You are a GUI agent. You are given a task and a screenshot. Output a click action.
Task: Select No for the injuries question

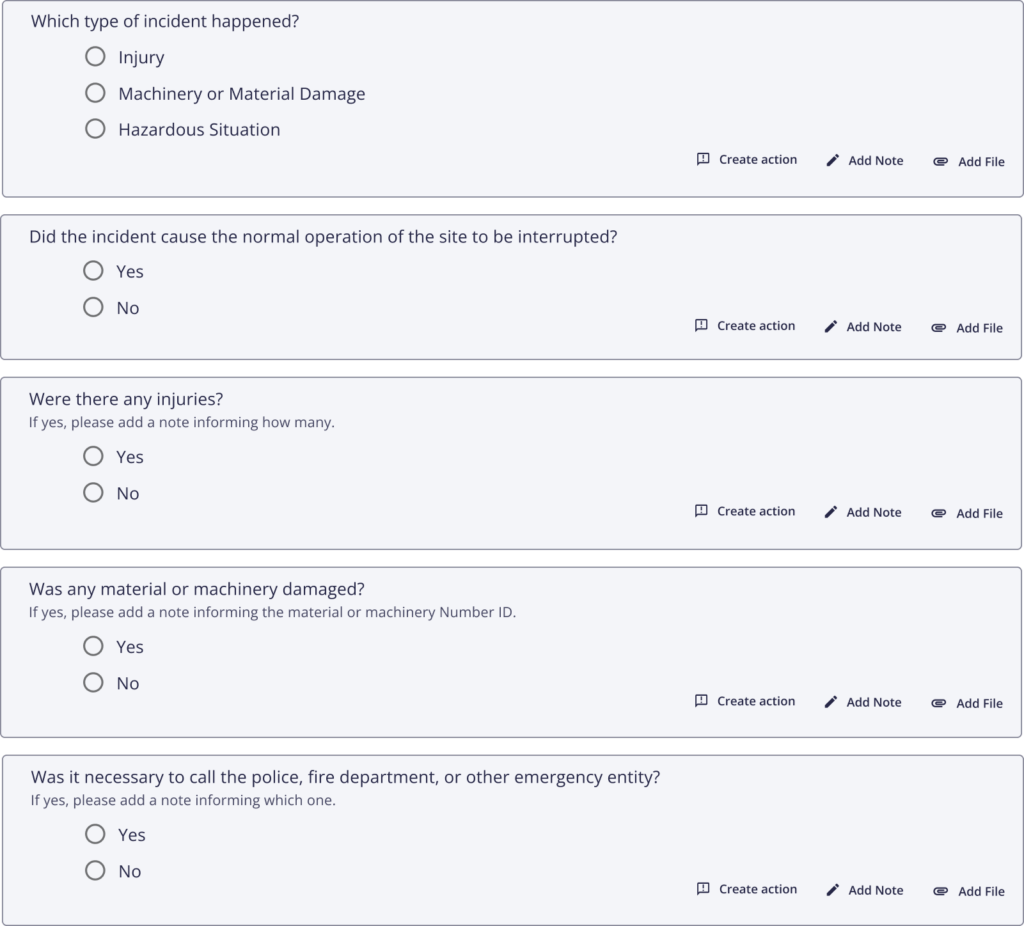[x=93, y=492]
